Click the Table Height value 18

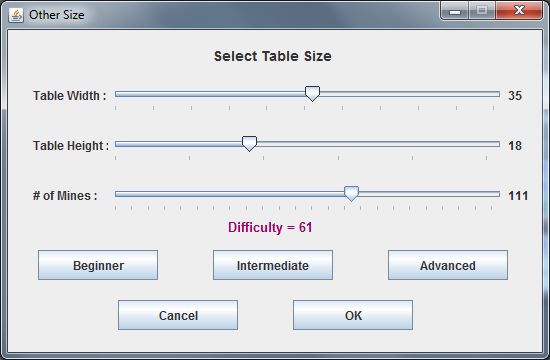[x=515, y=146]
